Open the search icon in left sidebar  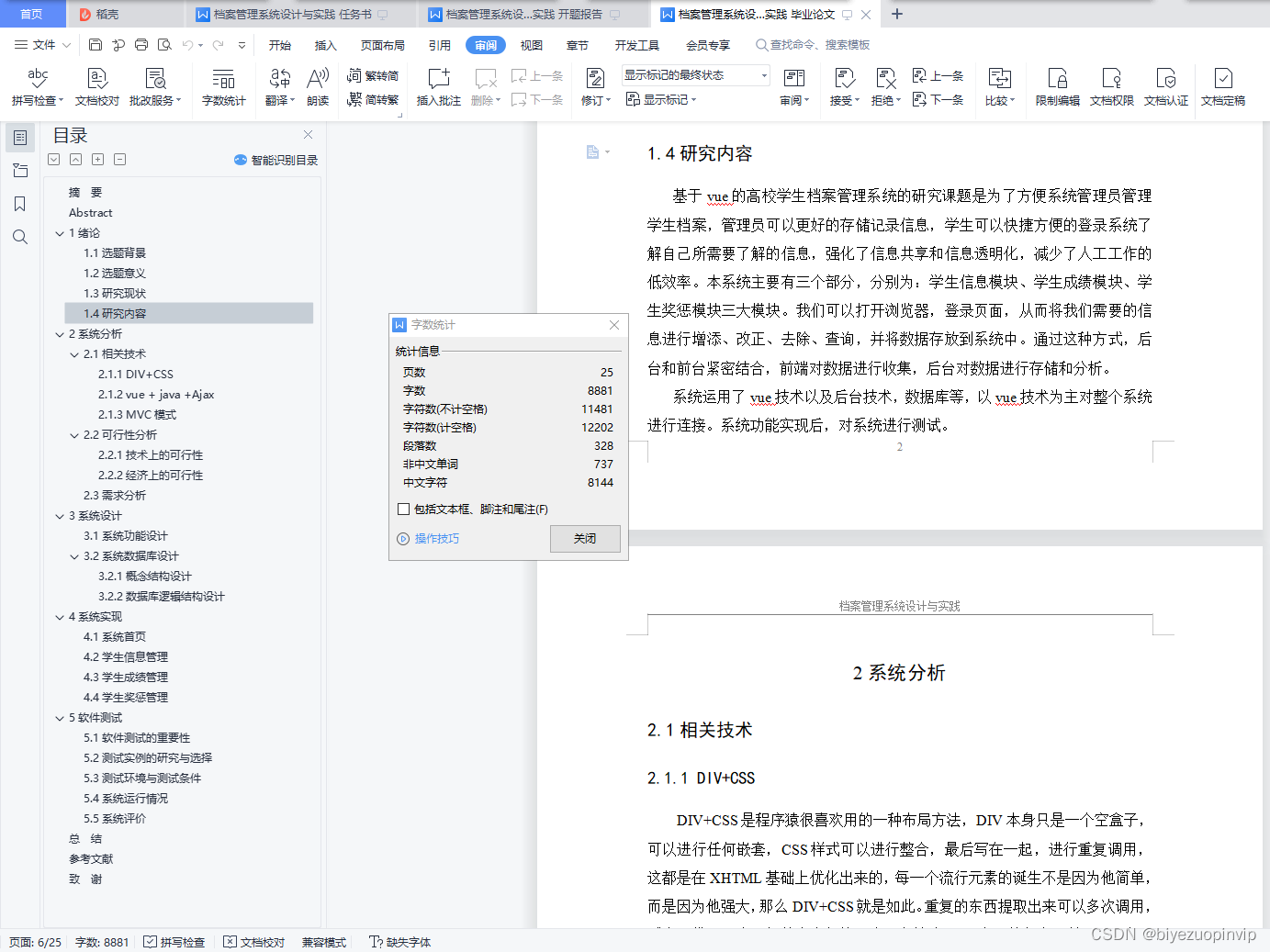(19, 237)
